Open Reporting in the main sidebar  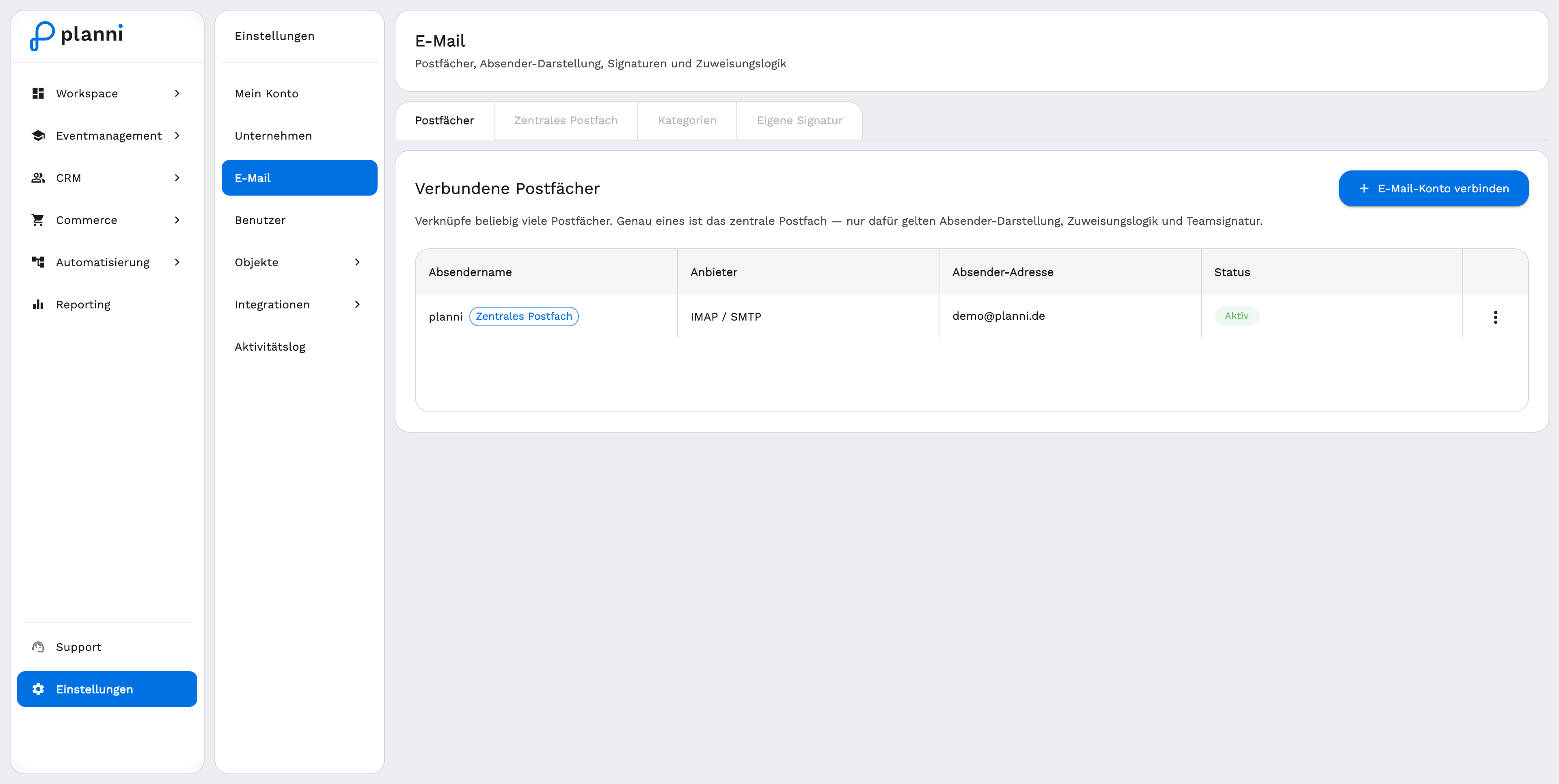click(107, 304)
